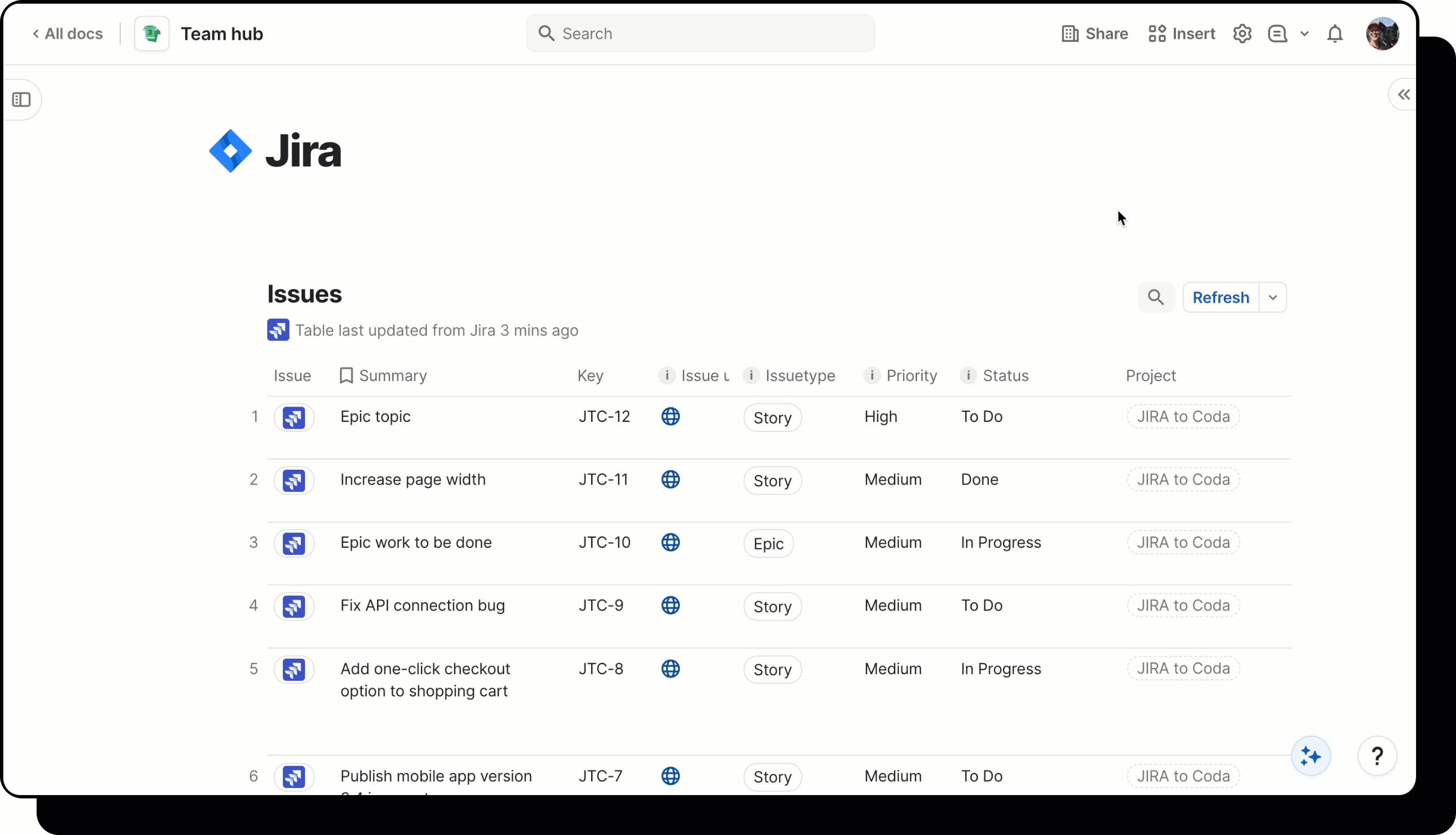Viewport: 1456px width, 835px height.
Task: Open the Coda AI sparkle assistant
Action: coord(1310,756)
